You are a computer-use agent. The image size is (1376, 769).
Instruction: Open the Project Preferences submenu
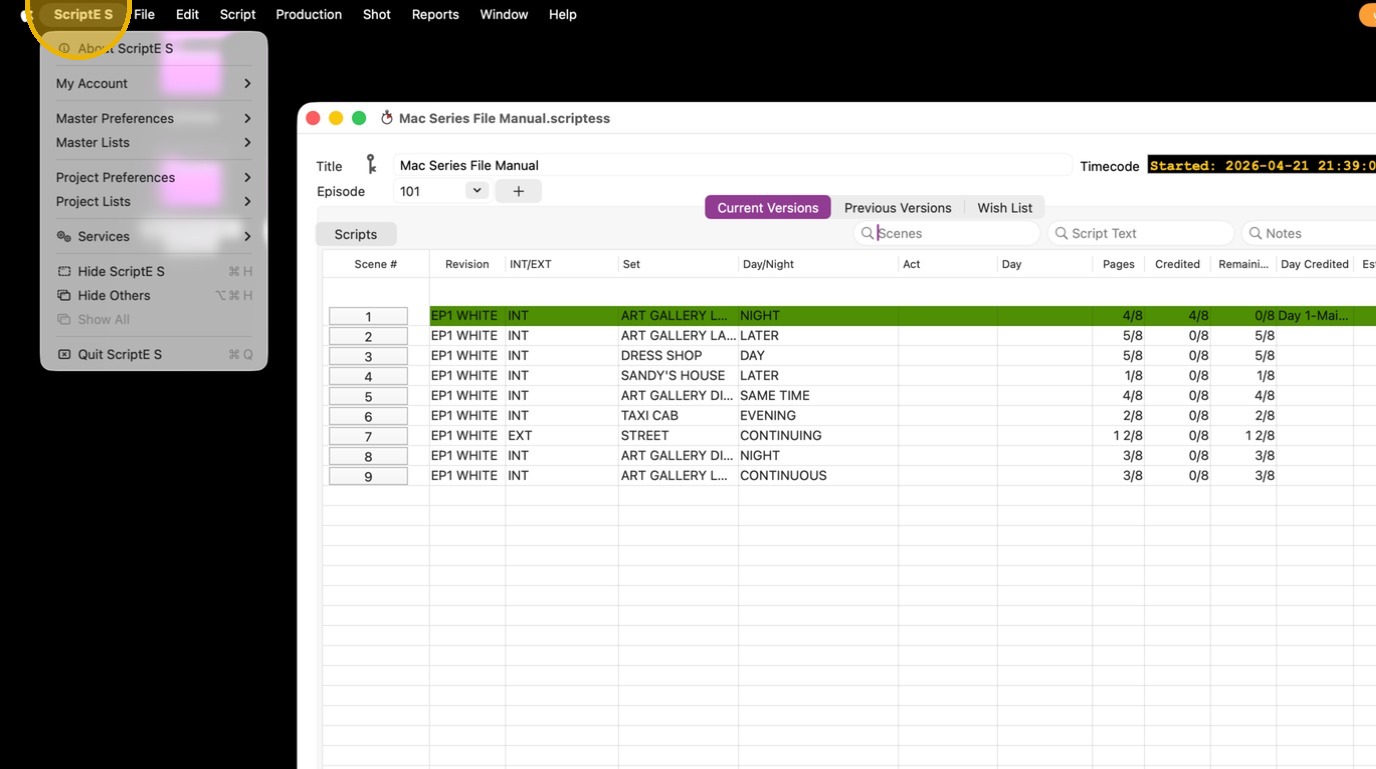pos(154,177)
